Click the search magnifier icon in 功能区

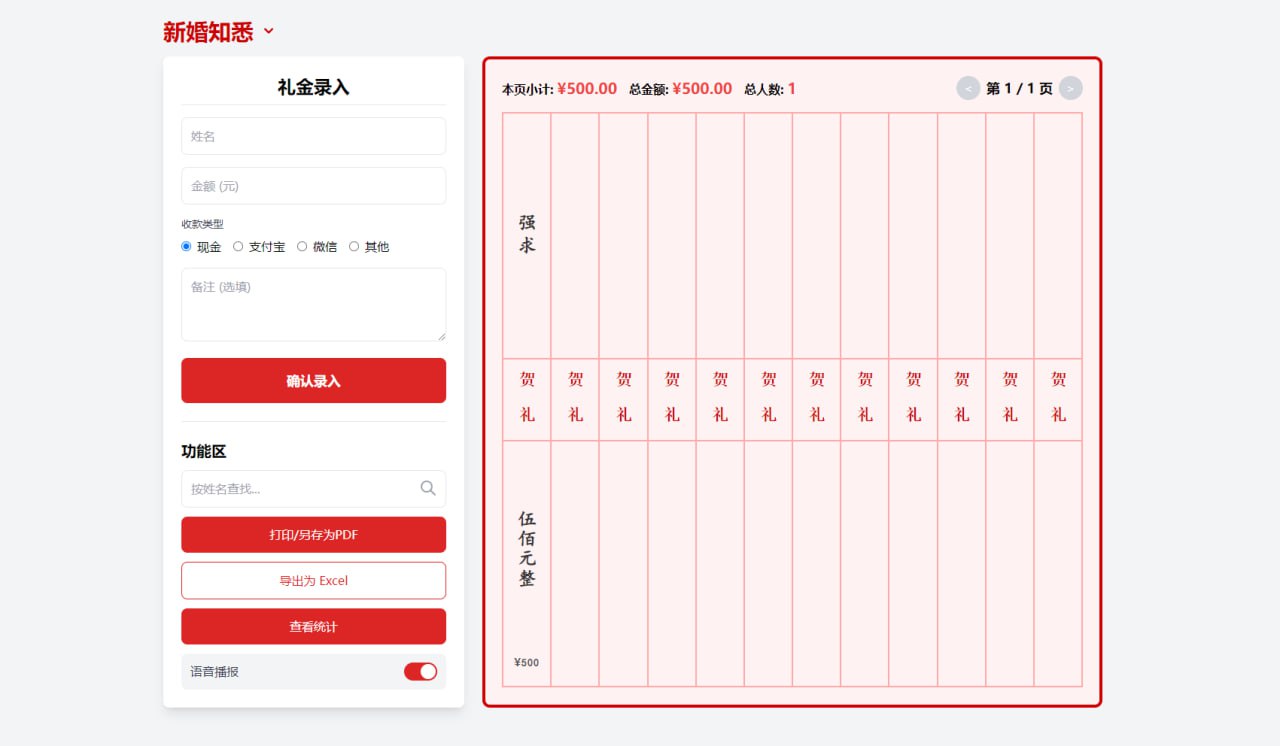pos(428,488)
